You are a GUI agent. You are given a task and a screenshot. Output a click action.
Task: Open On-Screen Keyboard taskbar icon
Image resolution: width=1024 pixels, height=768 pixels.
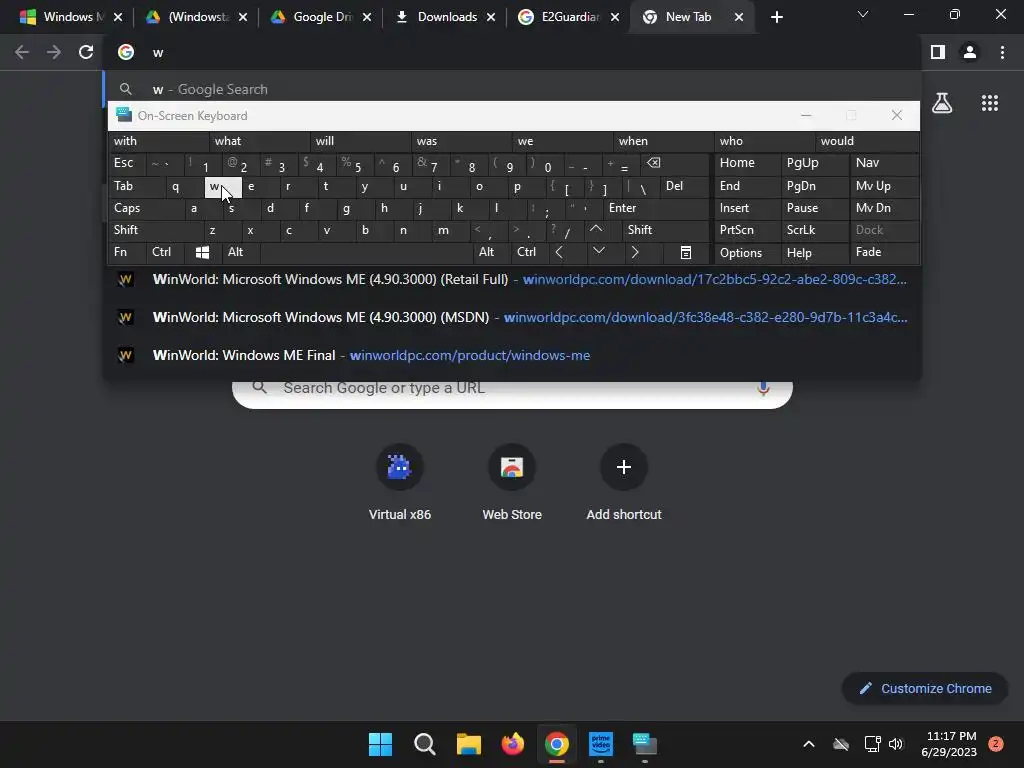click(645, 744)
